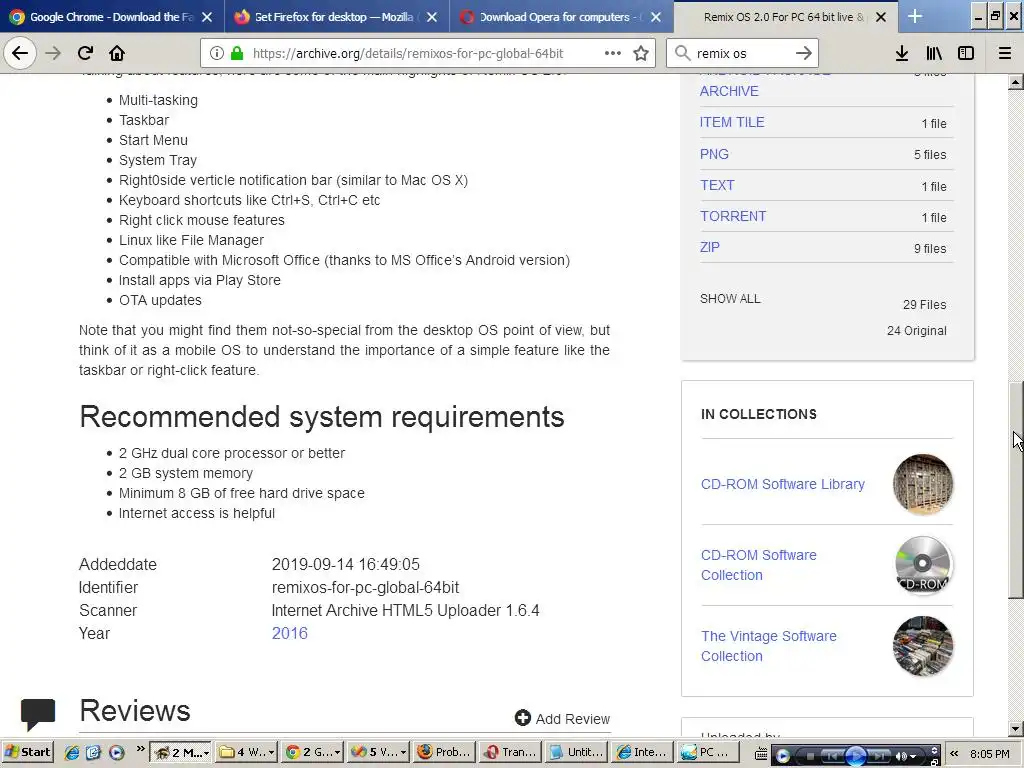Click the scrollbar down arrow
This screenshot has height=768, width=1024.
click(x=1016, y=729)
